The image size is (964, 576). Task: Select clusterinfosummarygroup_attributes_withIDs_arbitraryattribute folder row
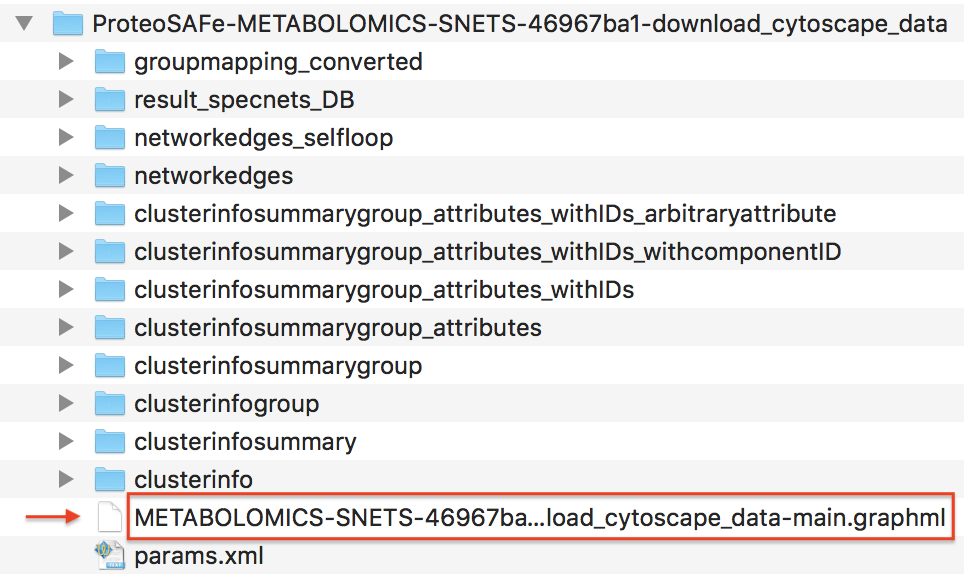point(485,214)
